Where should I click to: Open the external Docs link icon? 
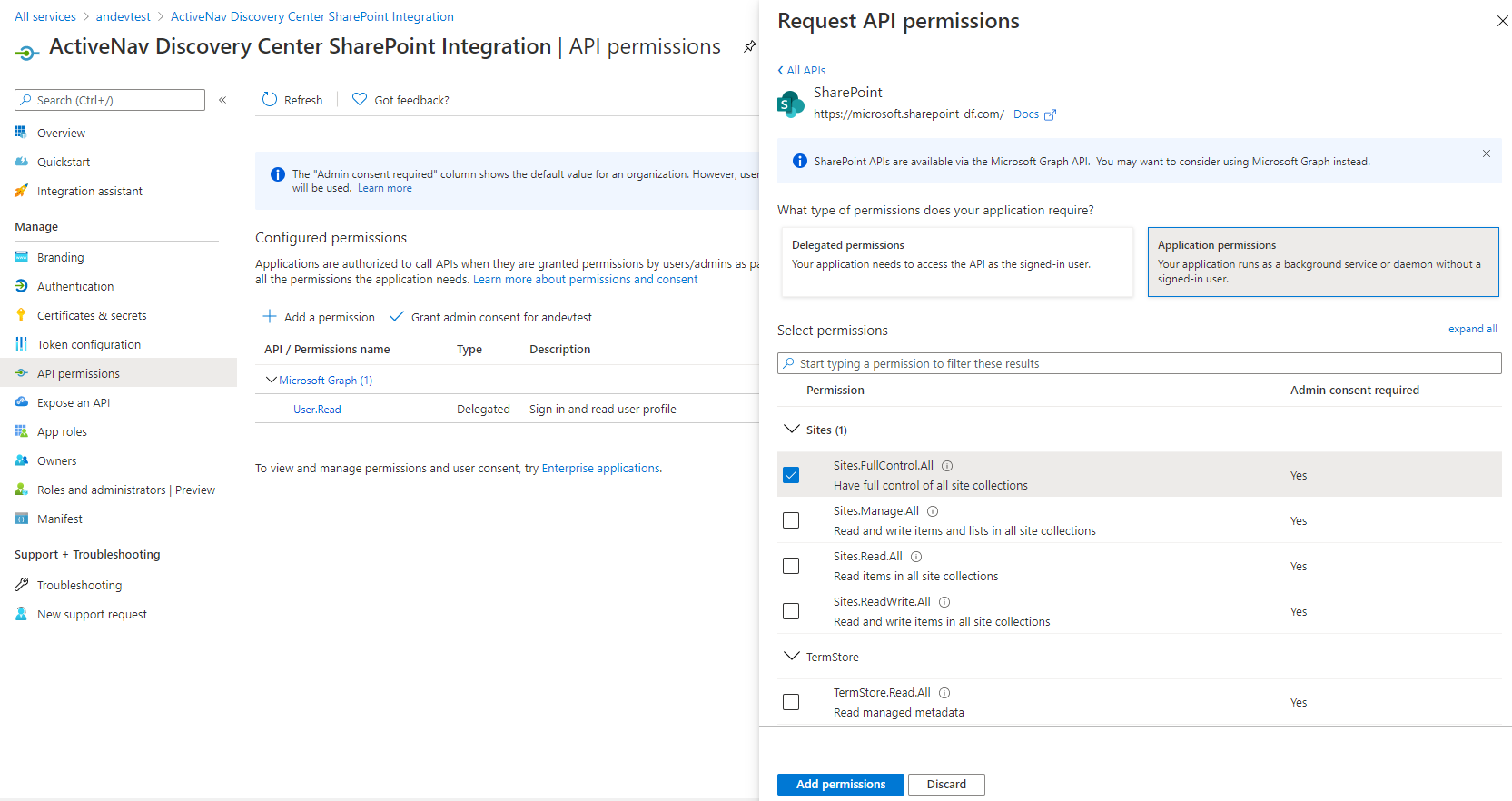(x=1050, y=114)
